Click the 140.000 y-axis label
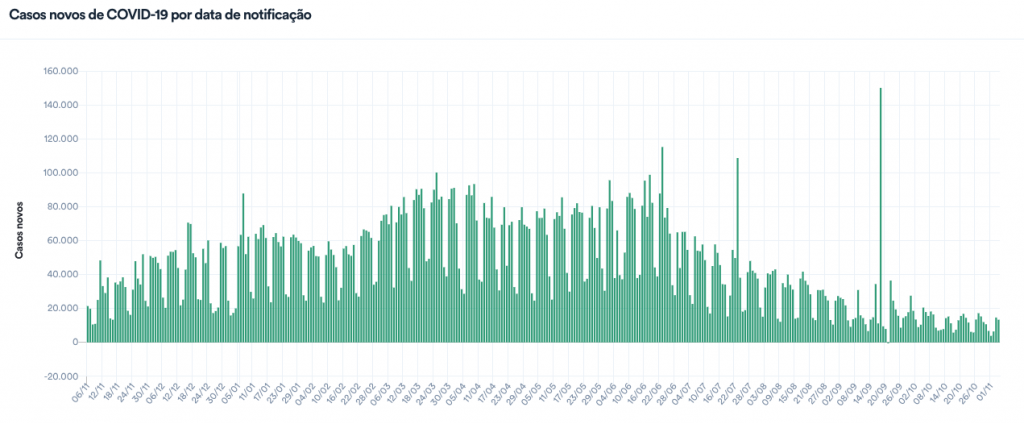1024x424 pixels. [x=60, y=106]
